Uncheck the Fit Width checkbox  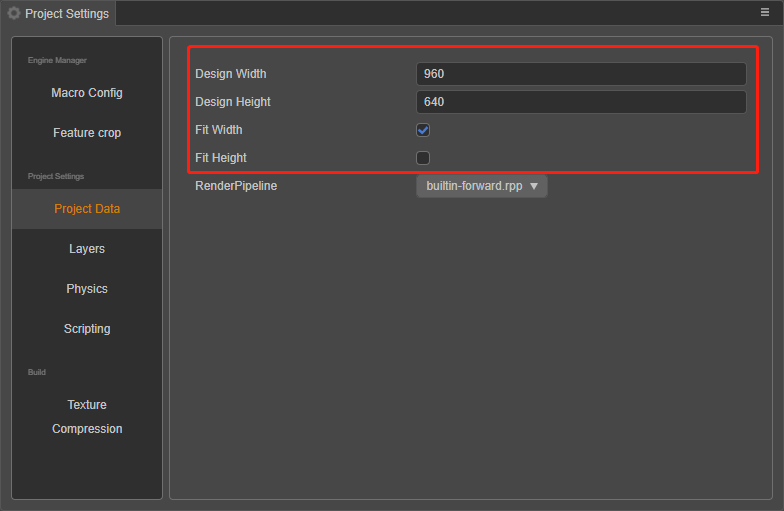(x=423, y=130)
